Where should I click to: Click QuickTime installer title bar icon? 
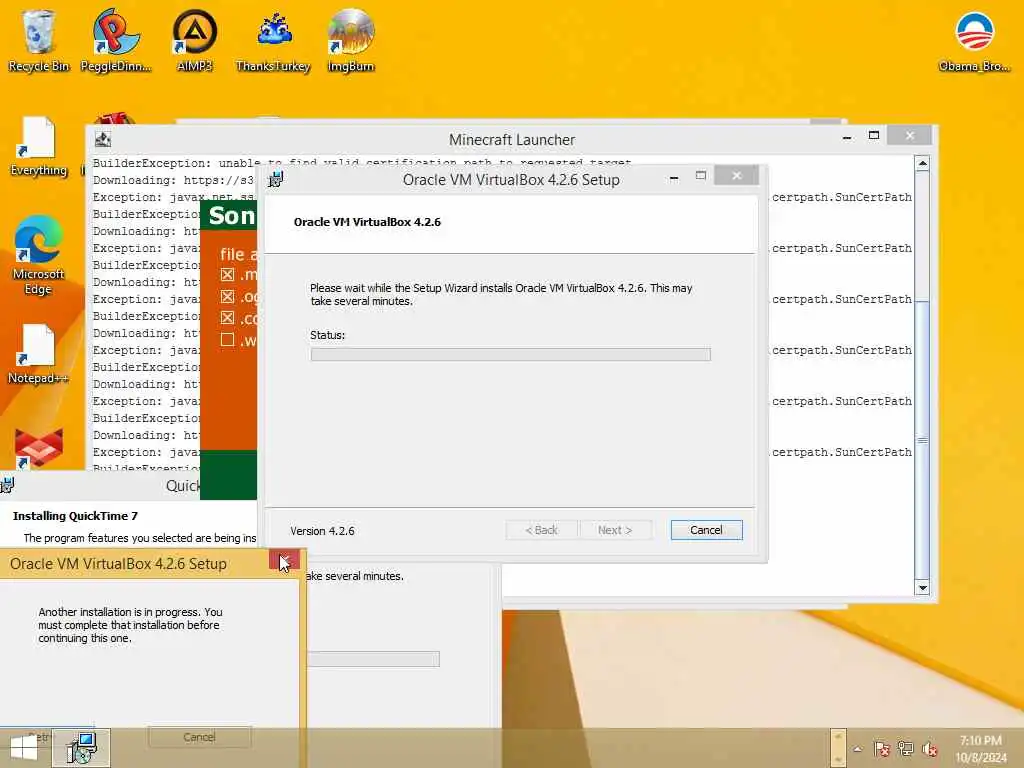(7, 485)
